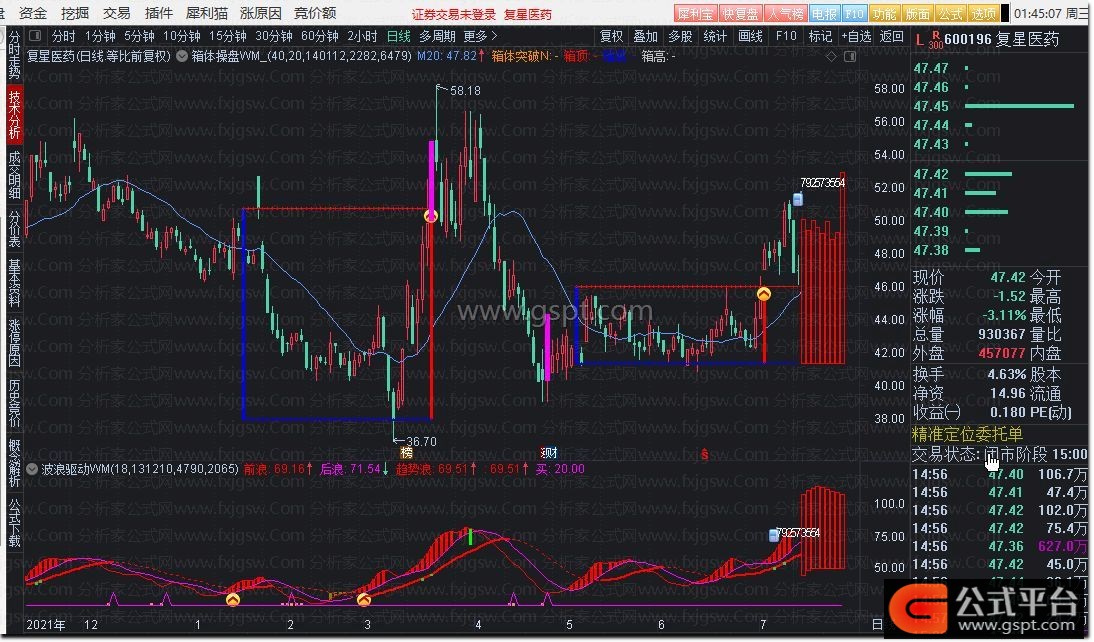Open the 分价表 sidebar tab
1094x642 pixels.
tap(15, 229)
